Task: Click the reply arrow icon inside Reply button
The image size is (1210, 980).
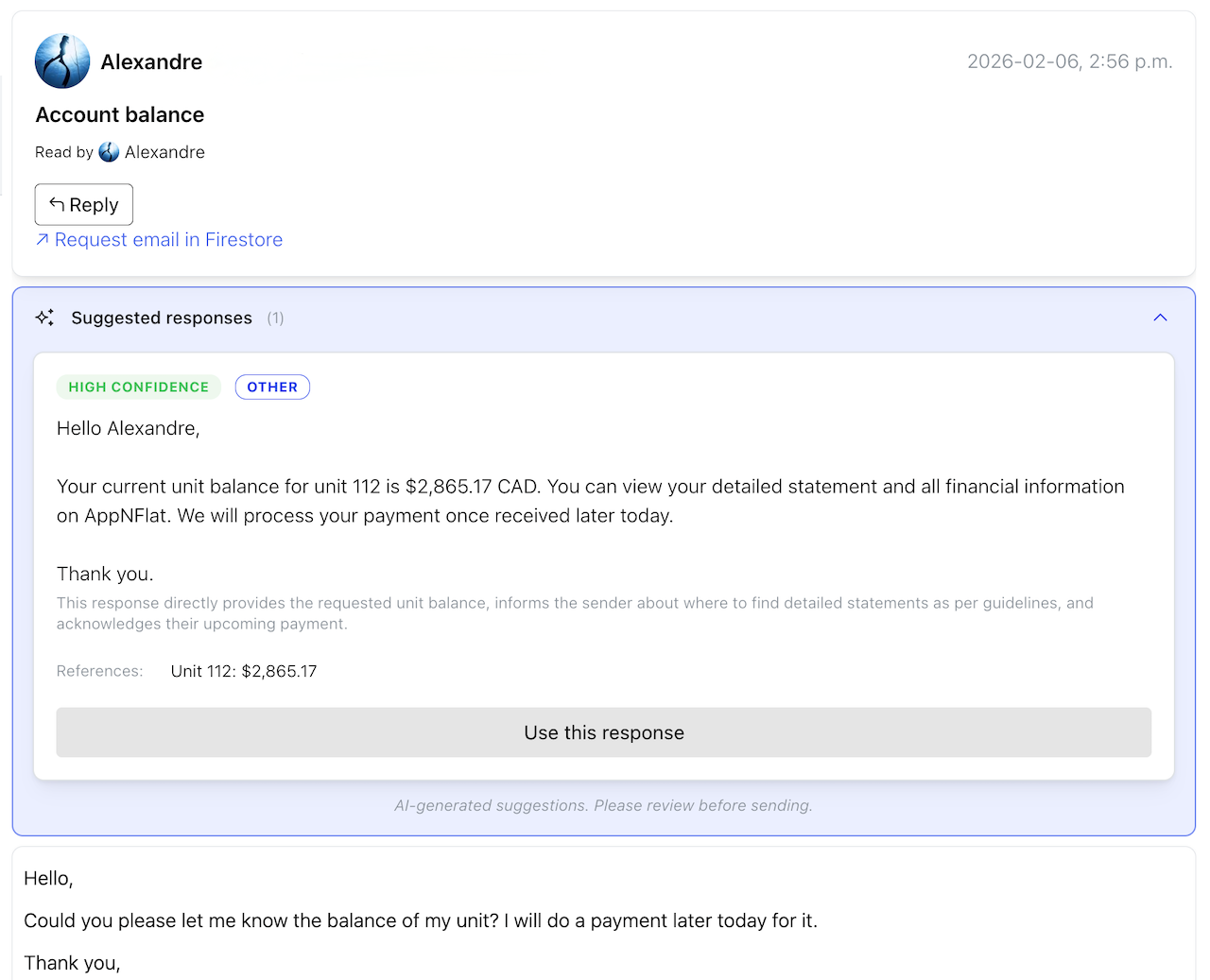Action: [x=59, y=203]
